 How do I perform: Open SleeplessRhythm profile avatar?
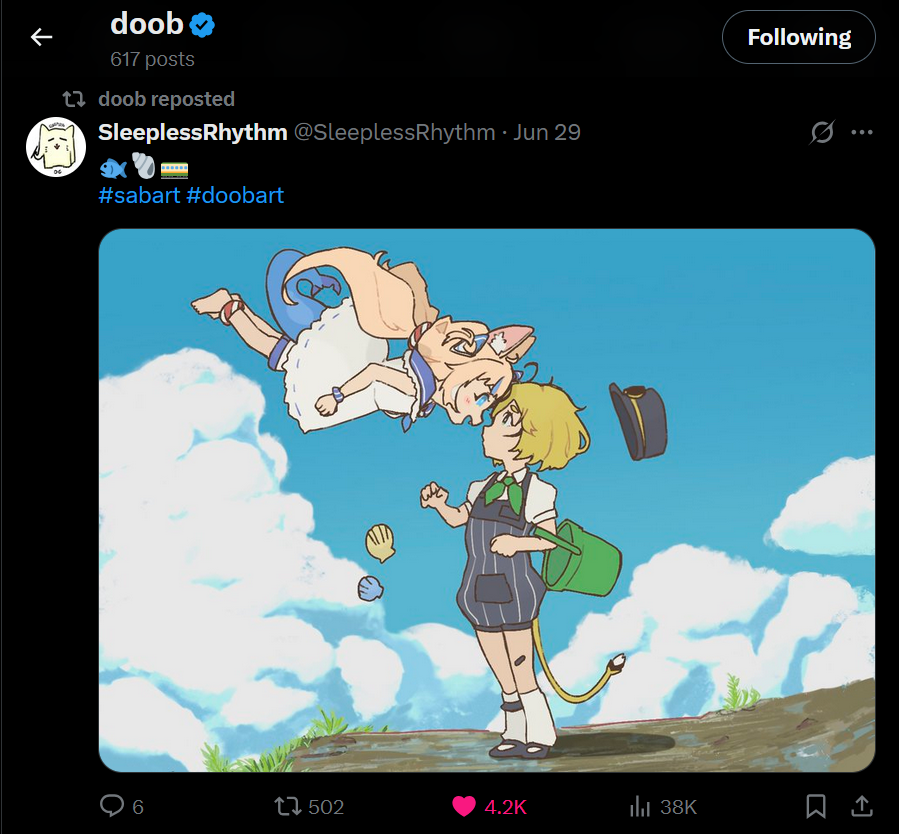tap(55, 147)
